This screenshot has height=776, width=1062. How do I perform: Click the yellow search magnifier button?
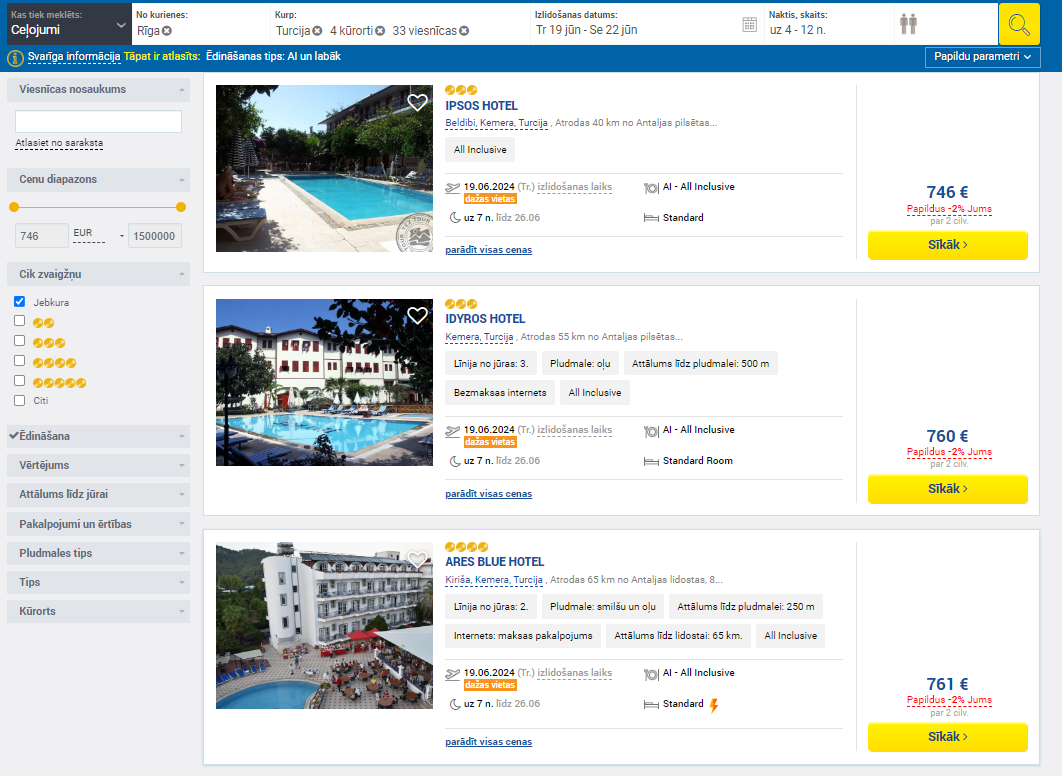[x=1019, y=24]
